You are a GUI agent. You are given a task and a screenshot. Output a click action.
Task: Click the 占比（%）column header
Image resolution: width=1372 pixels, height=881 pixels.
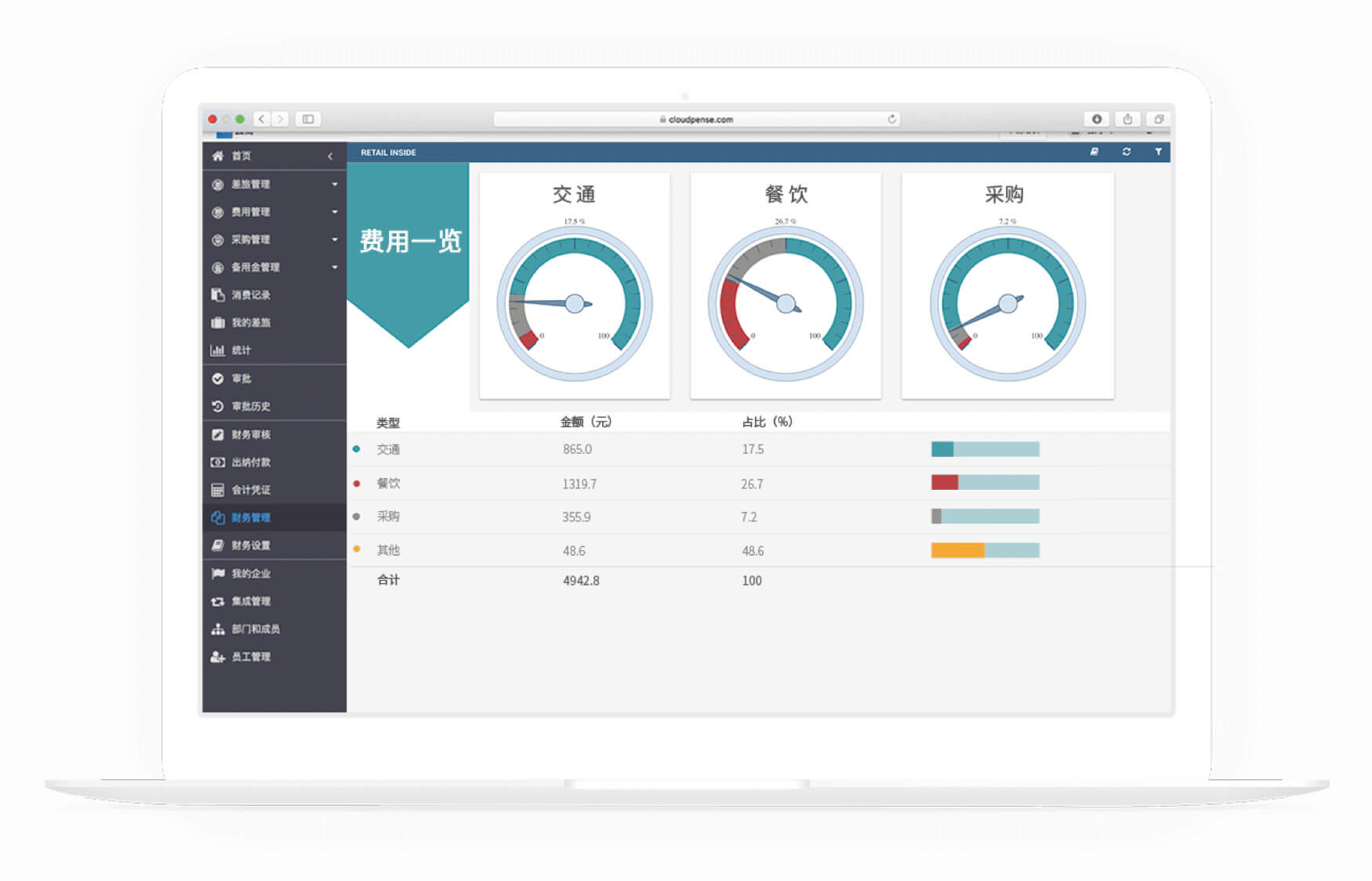[768, 422]
